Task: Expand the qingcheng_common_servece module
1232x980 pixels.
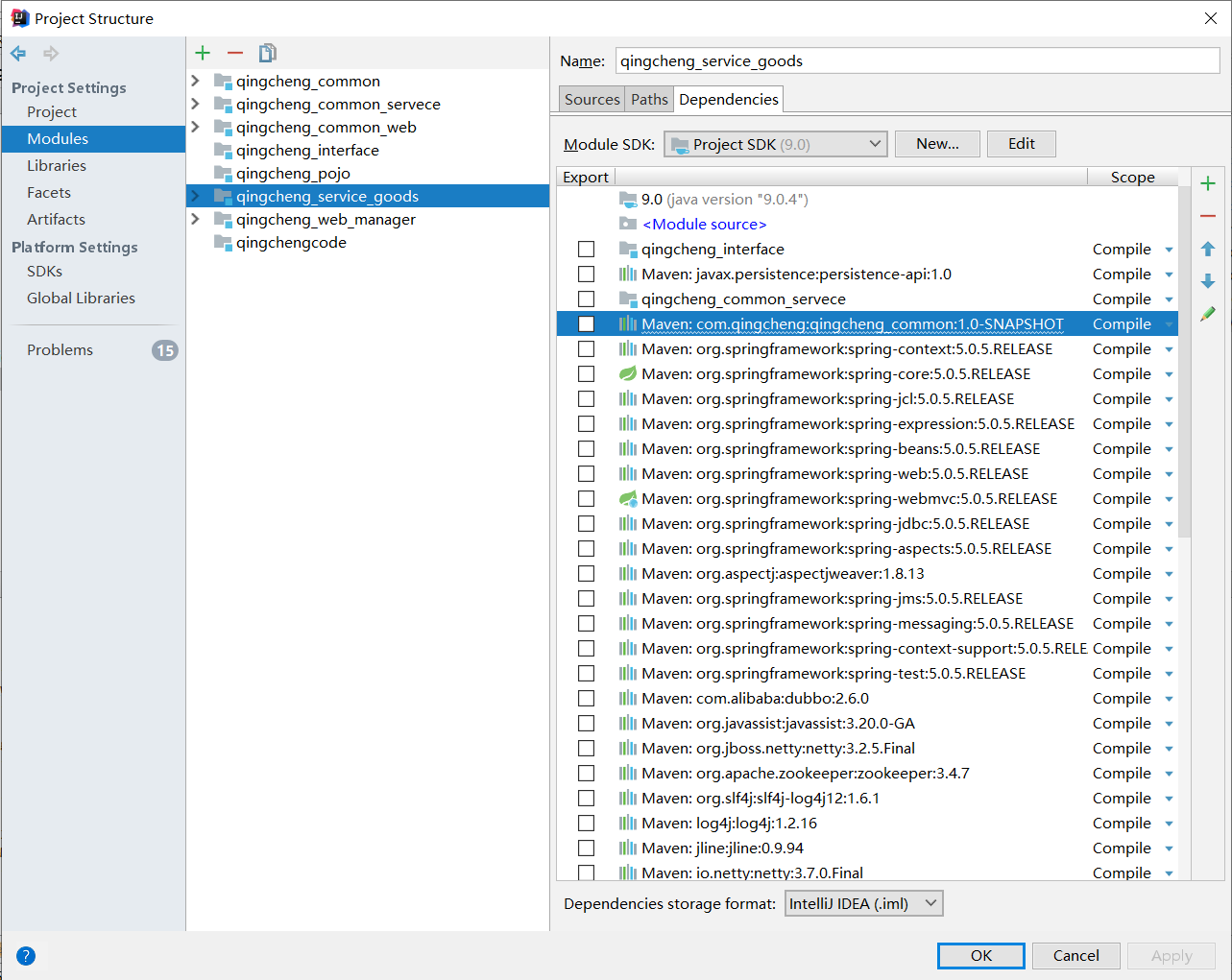Action: (195, 105)
